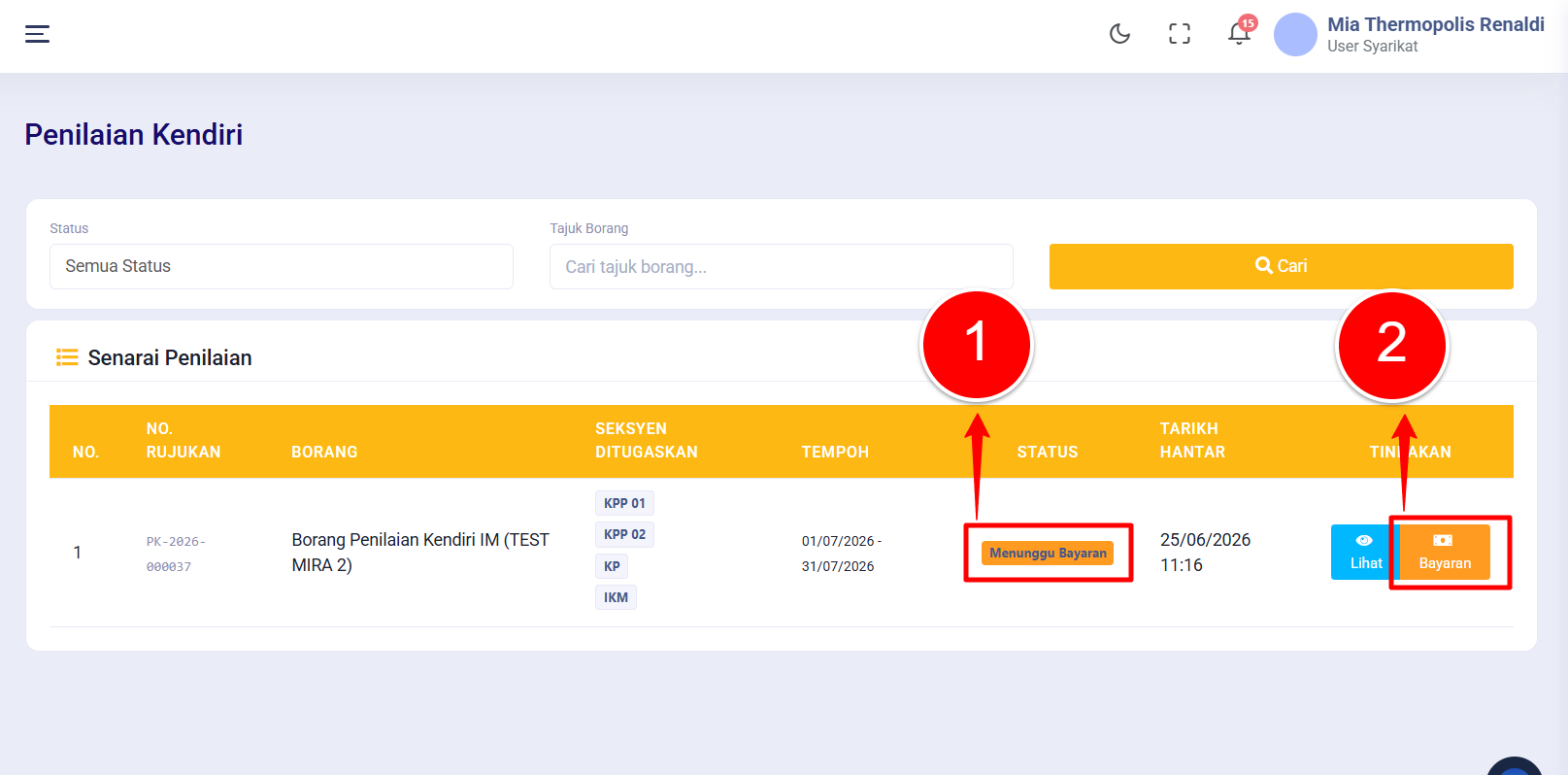Click the User Syarikat role label
The width and height of the screenshot is (1568, 775).
(1372, 47)
